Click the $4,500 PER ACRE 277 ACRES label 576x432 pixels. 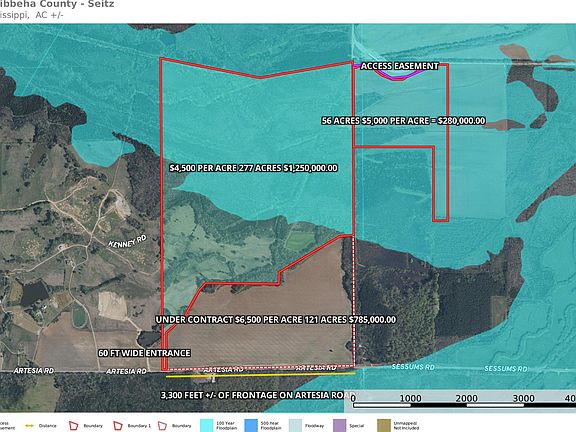tap(253, 168)
